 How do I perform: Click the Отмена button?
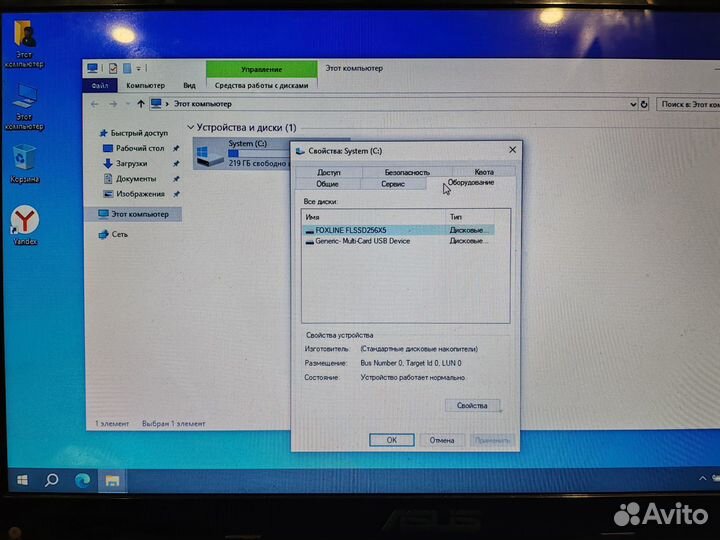click(x=442, y=440)
